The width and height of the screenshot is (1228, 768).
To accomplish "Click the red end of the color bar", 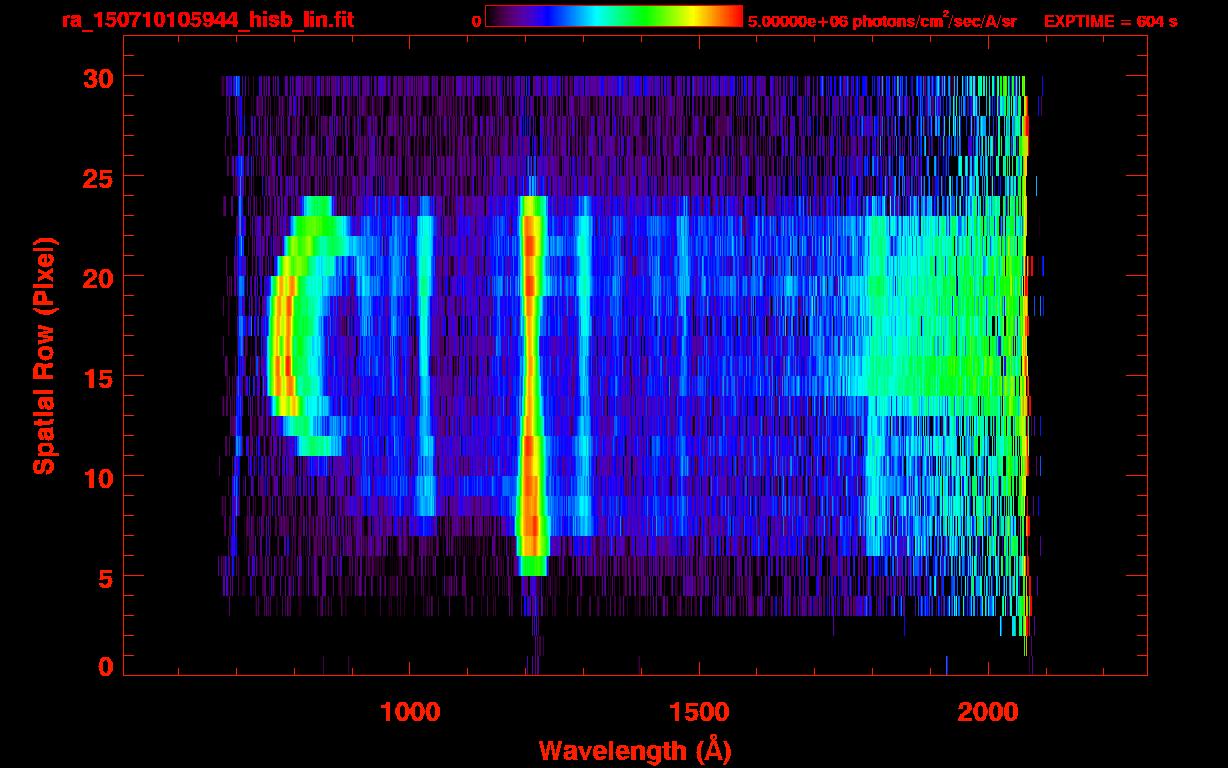I will coord(732,16).
